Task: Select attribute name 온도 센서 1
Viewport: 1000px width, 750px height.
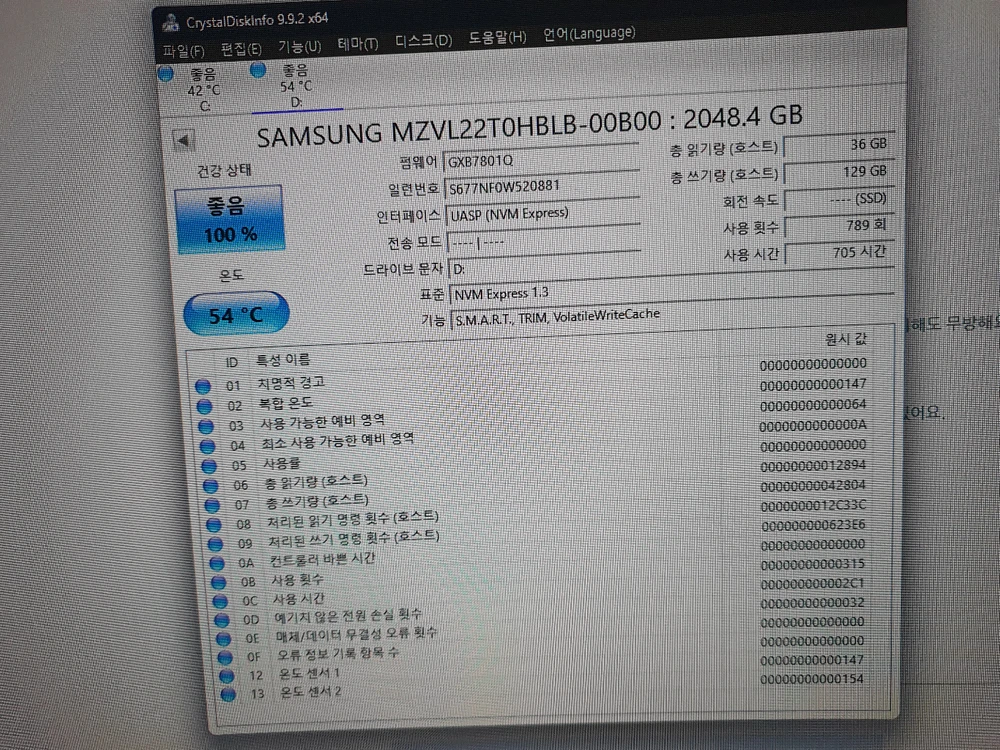Action: pyautogui.click(x=309, y=673)
